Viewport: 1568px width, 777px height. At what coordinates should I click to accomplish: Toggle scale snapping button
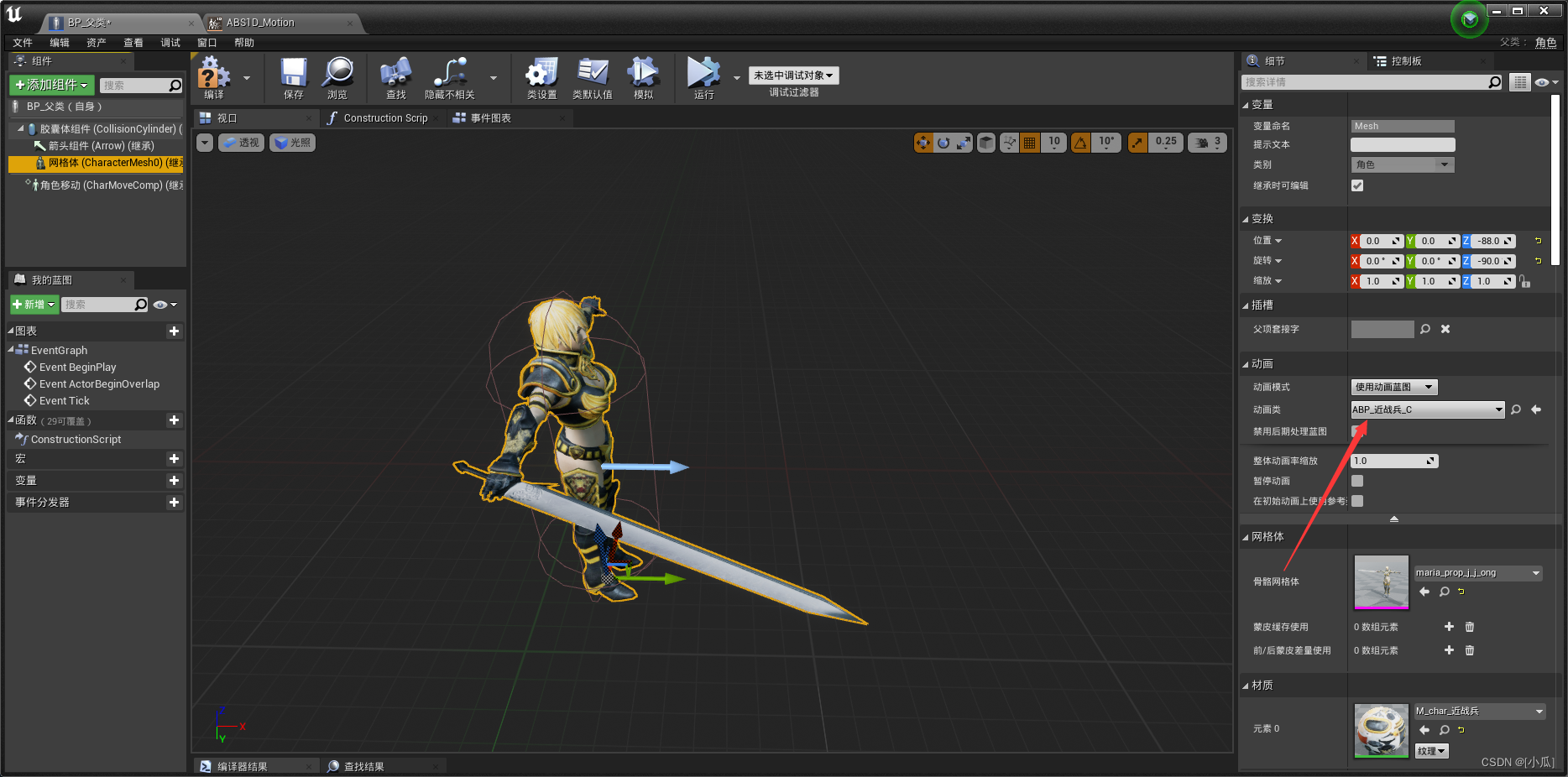1137,143
